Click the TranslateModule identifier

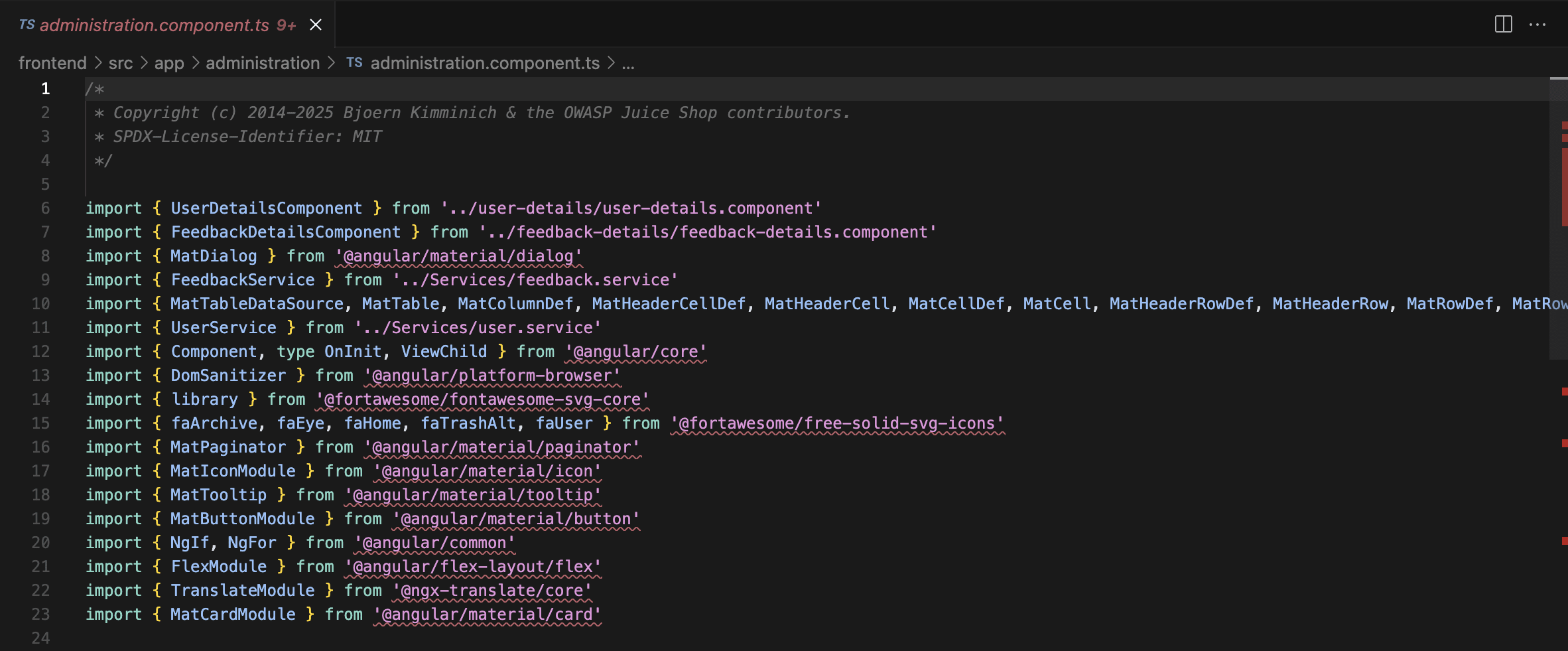pyautogui.click(x=243, y=591)
